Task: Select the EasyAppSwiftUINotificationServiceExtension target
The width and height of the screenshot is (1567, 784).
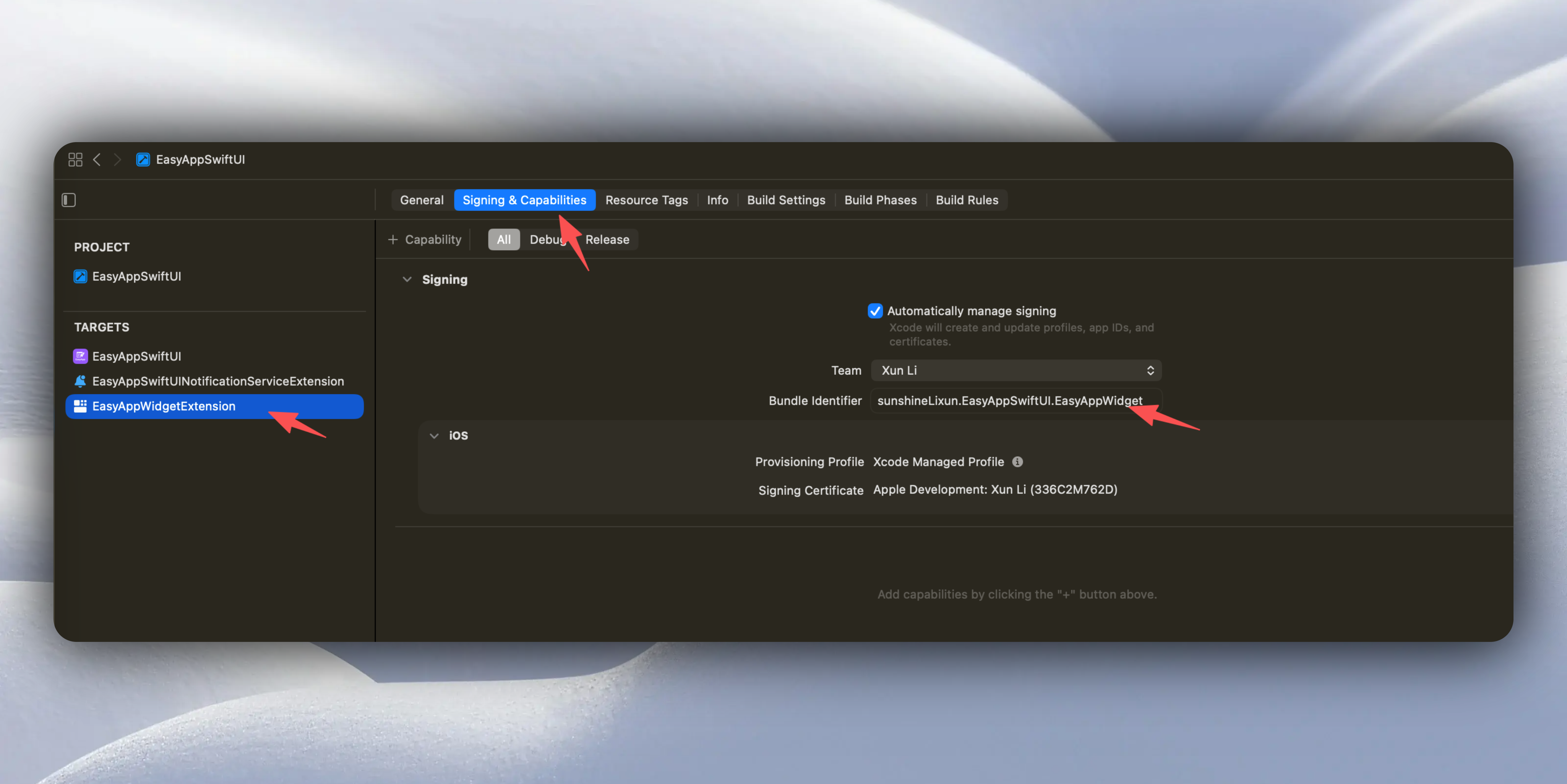Action: click(217, 381)
